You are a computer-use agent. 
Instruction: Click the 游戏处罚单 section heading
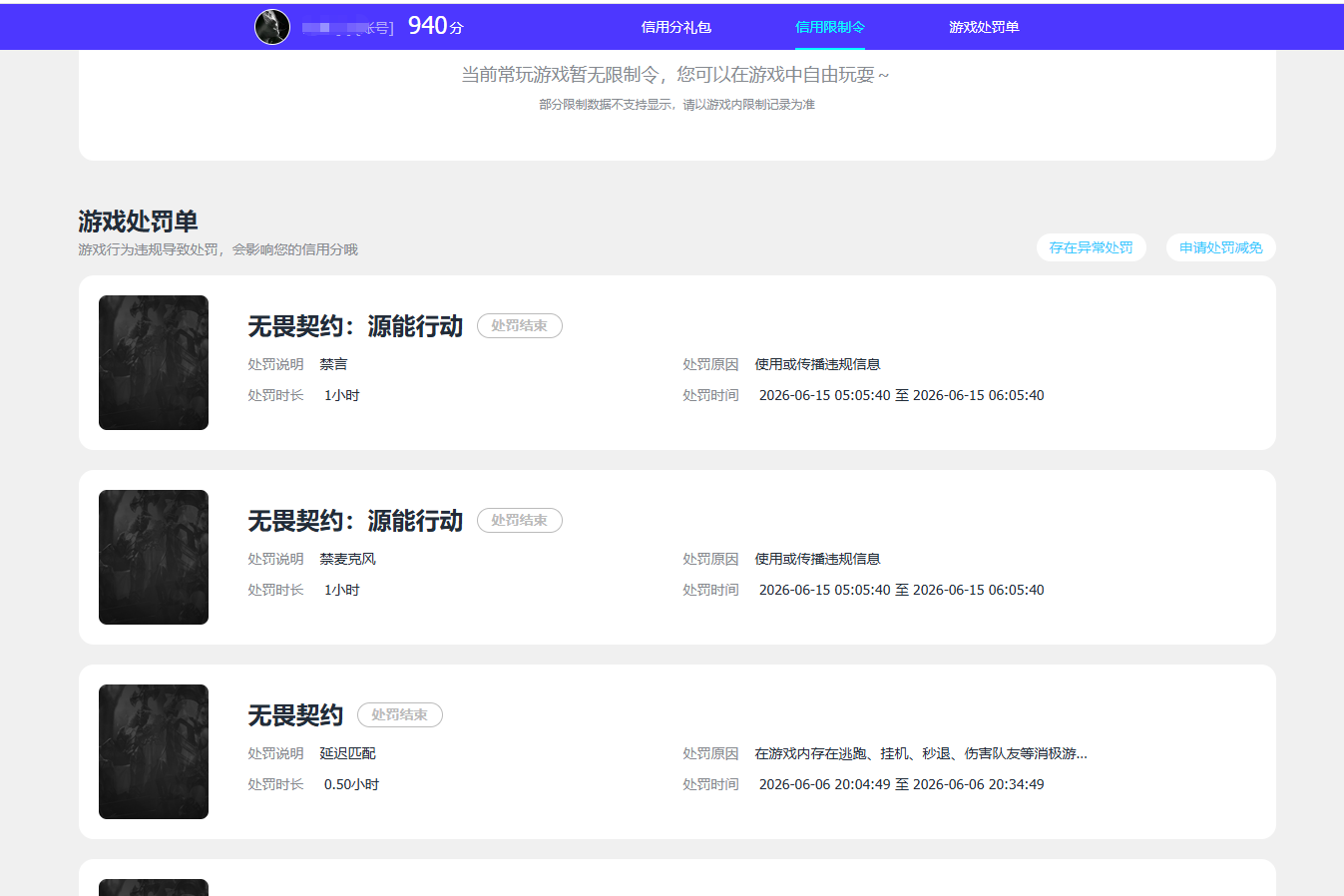[x=138, y=221]
